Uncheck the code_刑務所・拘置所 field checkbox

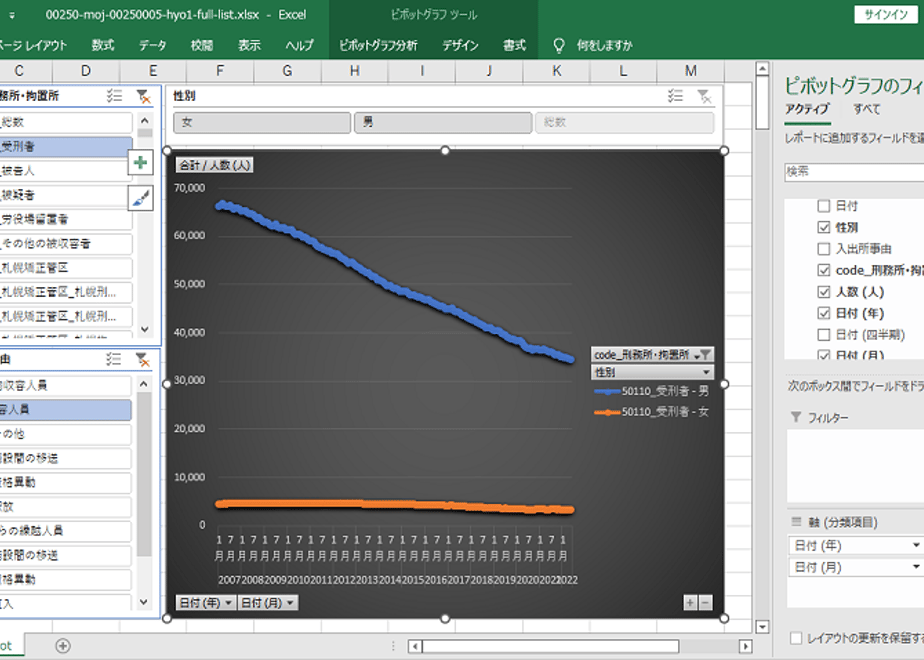824,270
